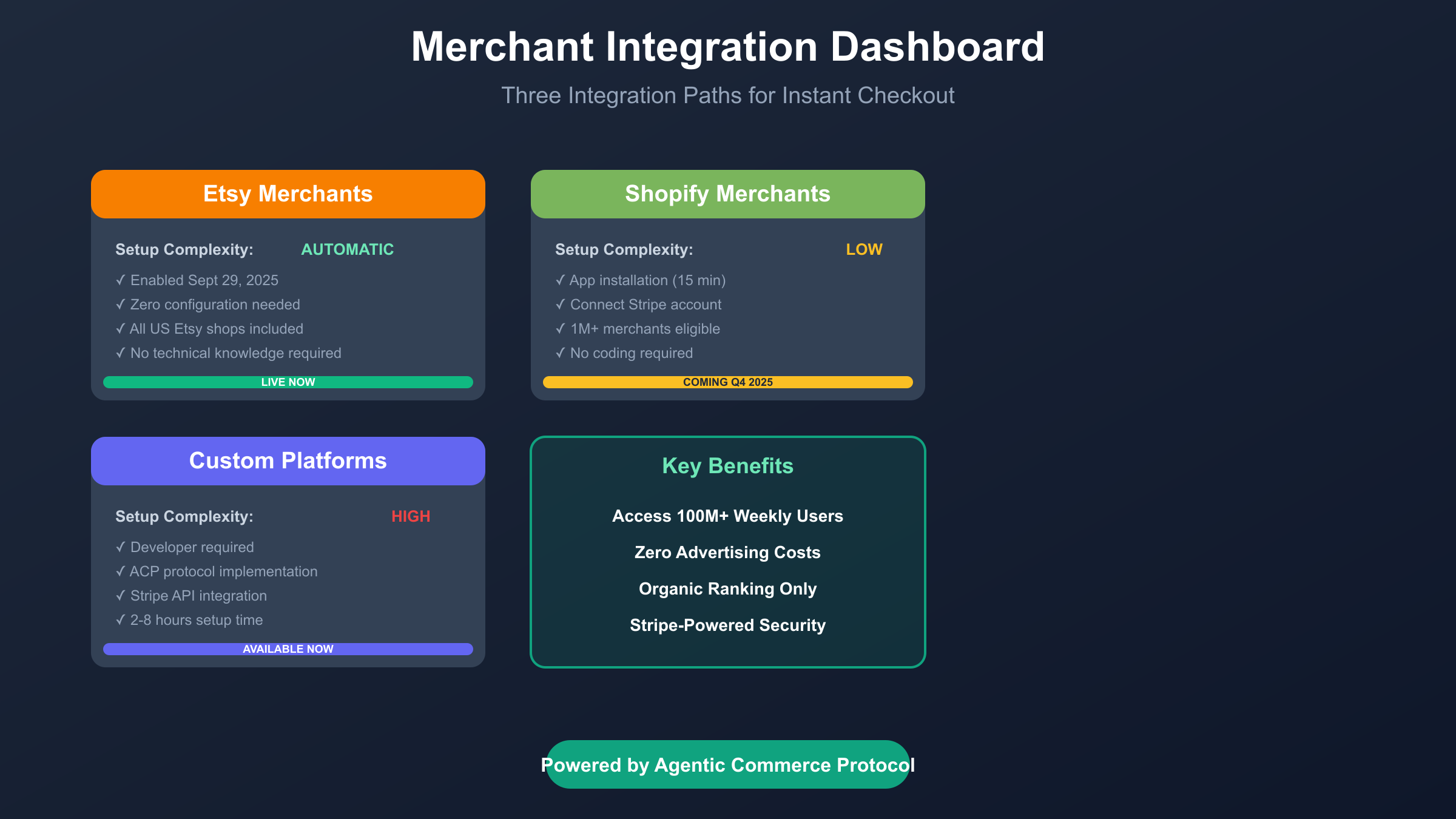Click the AVAILABLE NOW status bar

[x=288, y=649]
